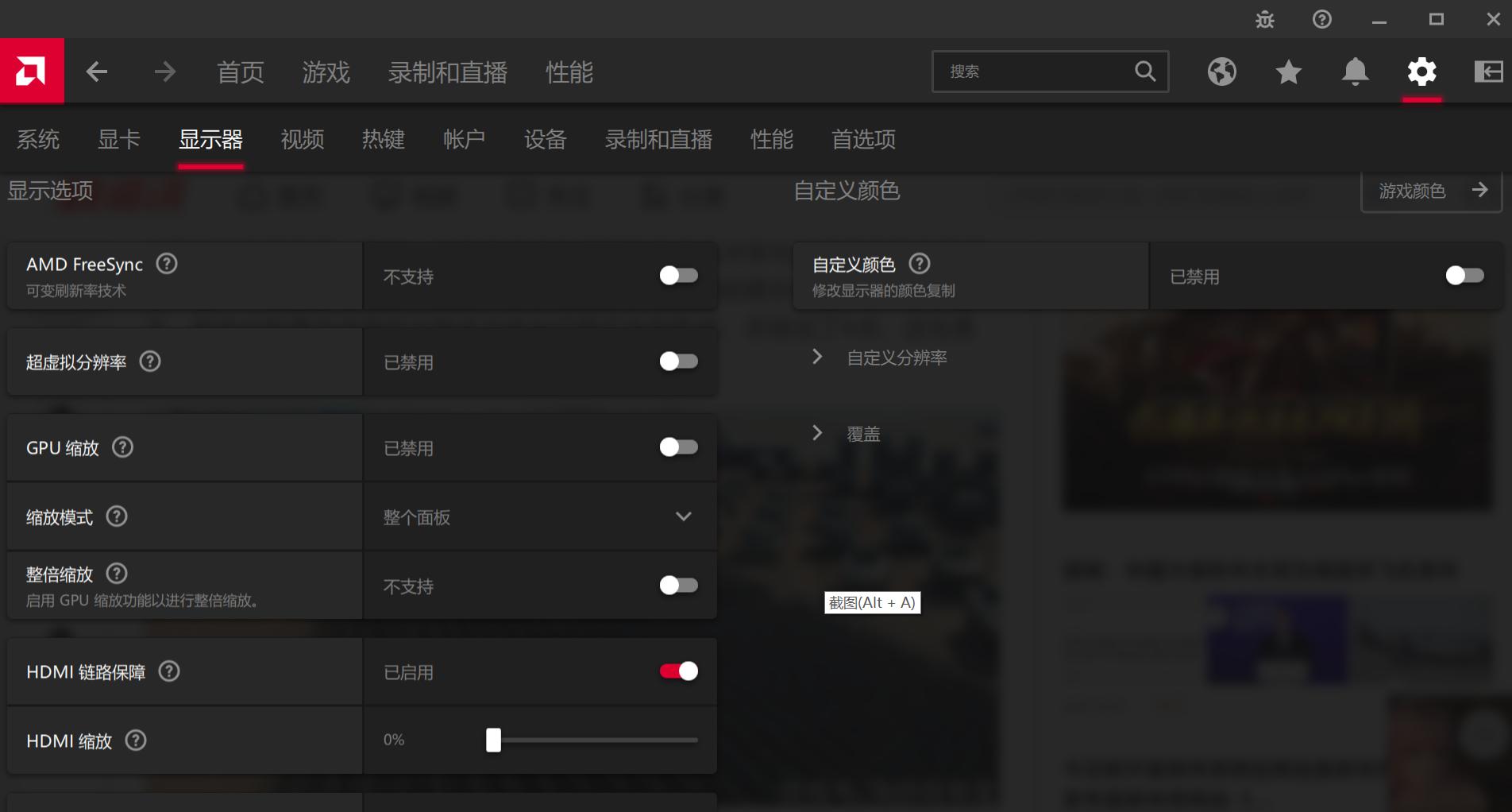
Task: Open the AMD Radeon home via logo
Action: pyautogui.click(x=32, y=71)
